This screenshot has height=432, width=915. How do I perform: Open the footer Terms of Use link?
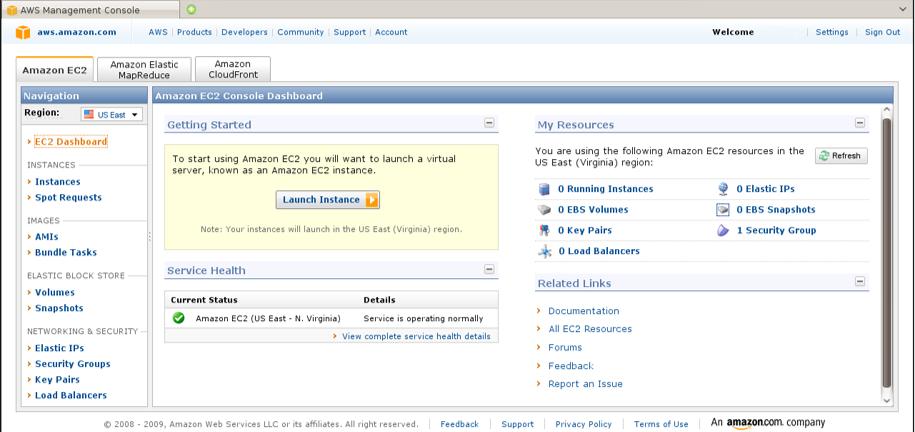(661, 424)
